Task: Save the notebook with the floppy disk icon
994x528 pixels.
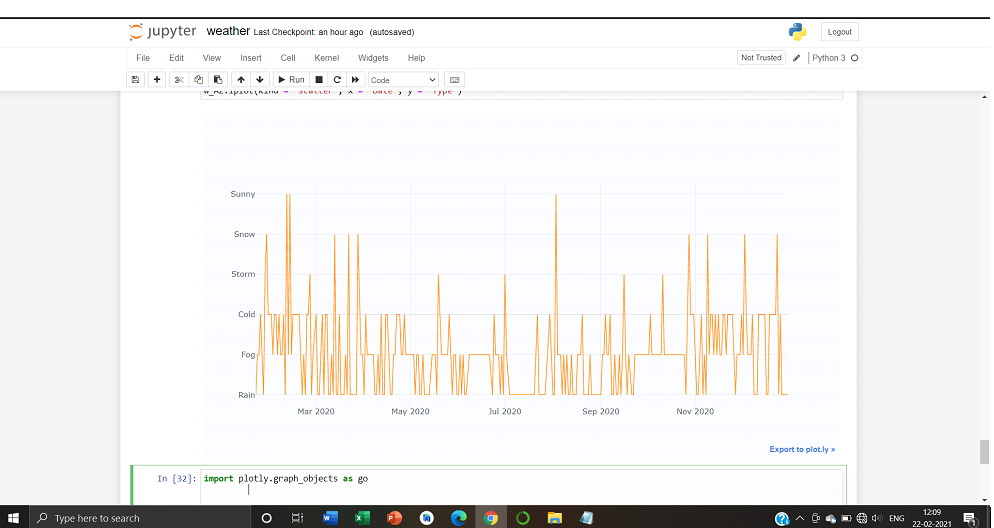Action: (x=136, y=79)
